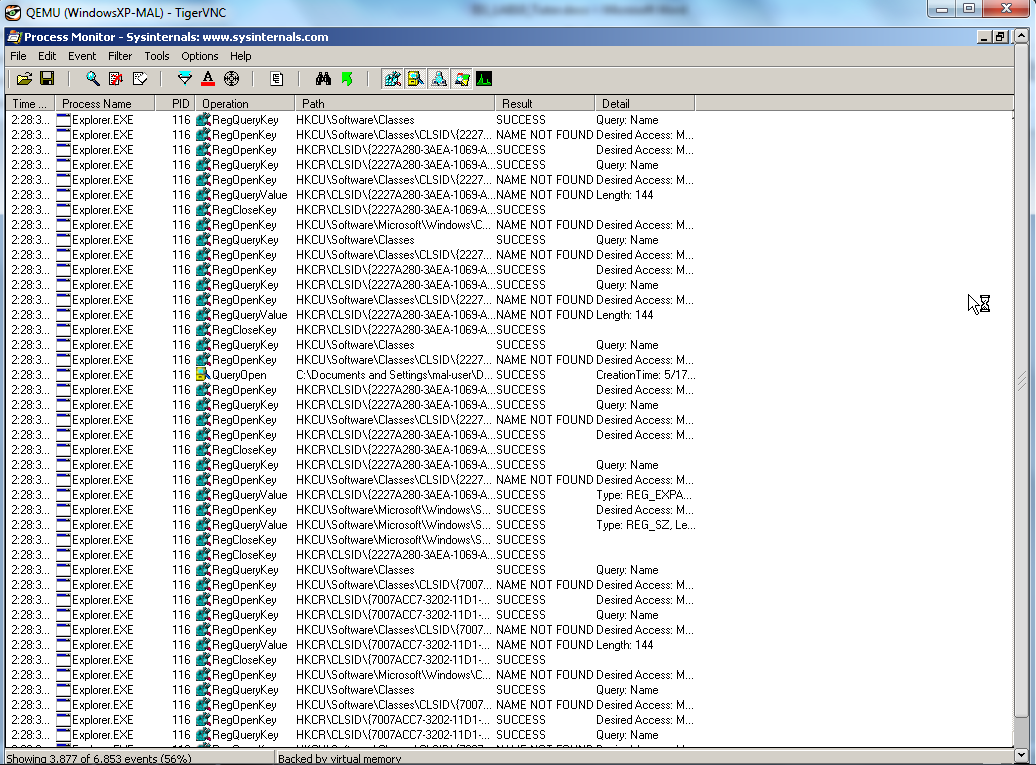Click first row path HKCU\Software\Classes

point(355,120)
